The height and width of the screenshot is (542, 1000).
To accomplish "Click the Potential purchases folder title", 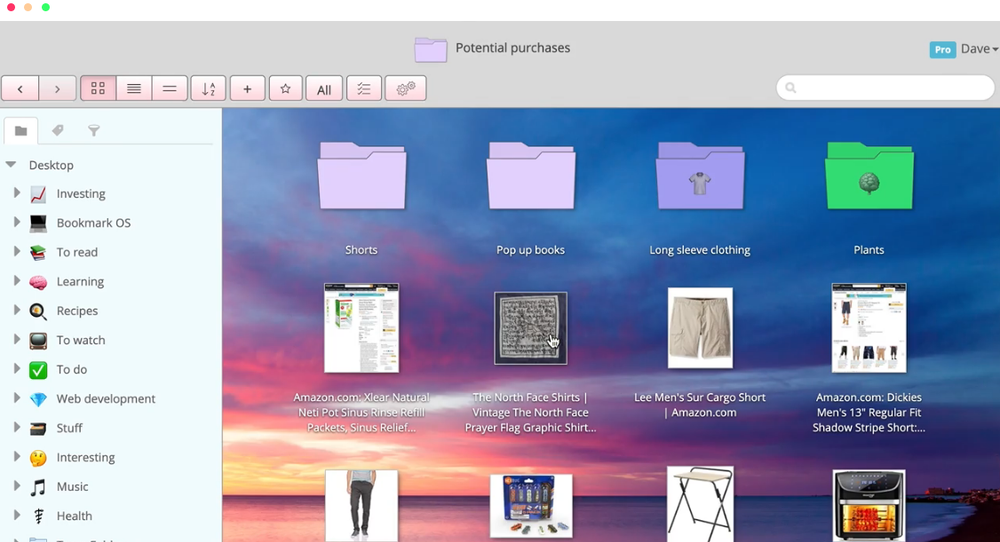I will [513, 48].
